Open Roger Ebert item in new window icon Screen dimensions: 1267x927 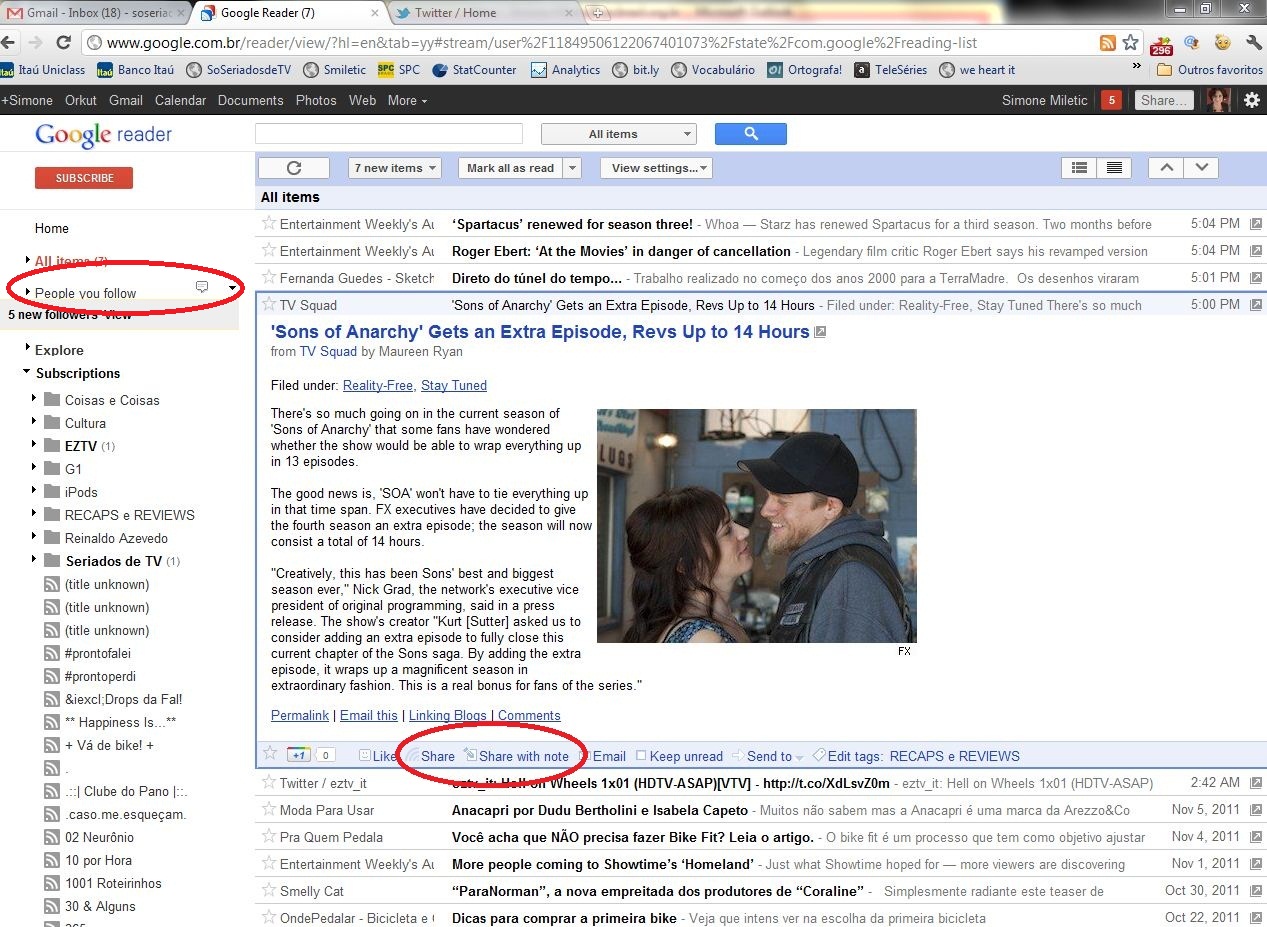pyautogui.click(x=1256, y=251)
